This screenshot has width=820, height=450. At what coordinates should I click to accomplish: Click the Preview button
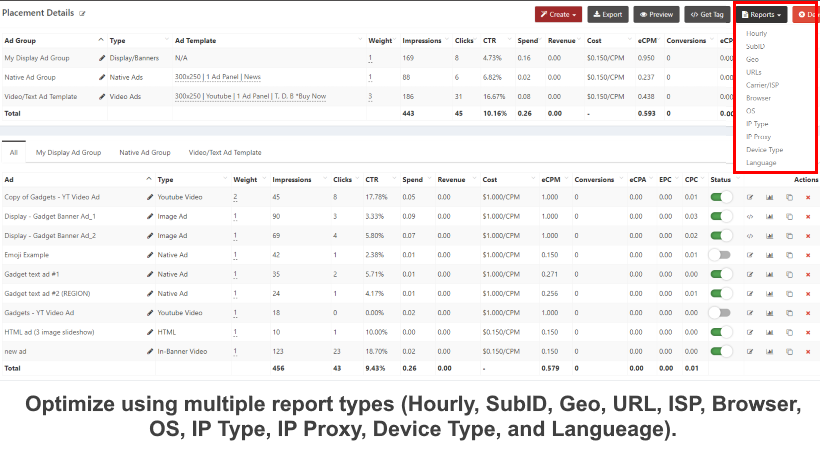point(656,15)
